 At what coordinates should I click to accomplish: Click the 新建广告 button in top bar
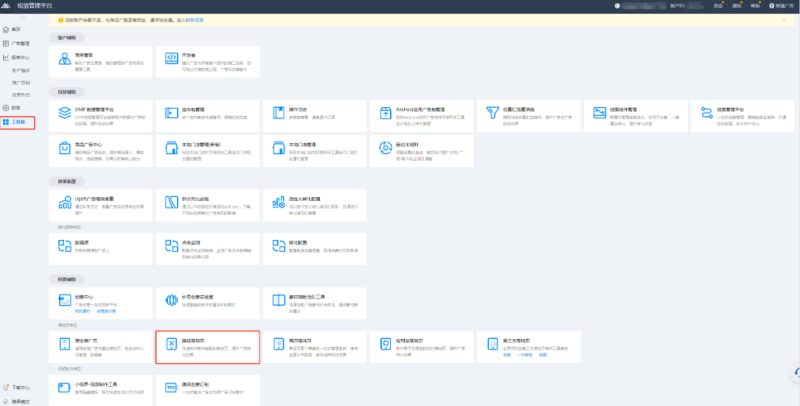point(777,6)
